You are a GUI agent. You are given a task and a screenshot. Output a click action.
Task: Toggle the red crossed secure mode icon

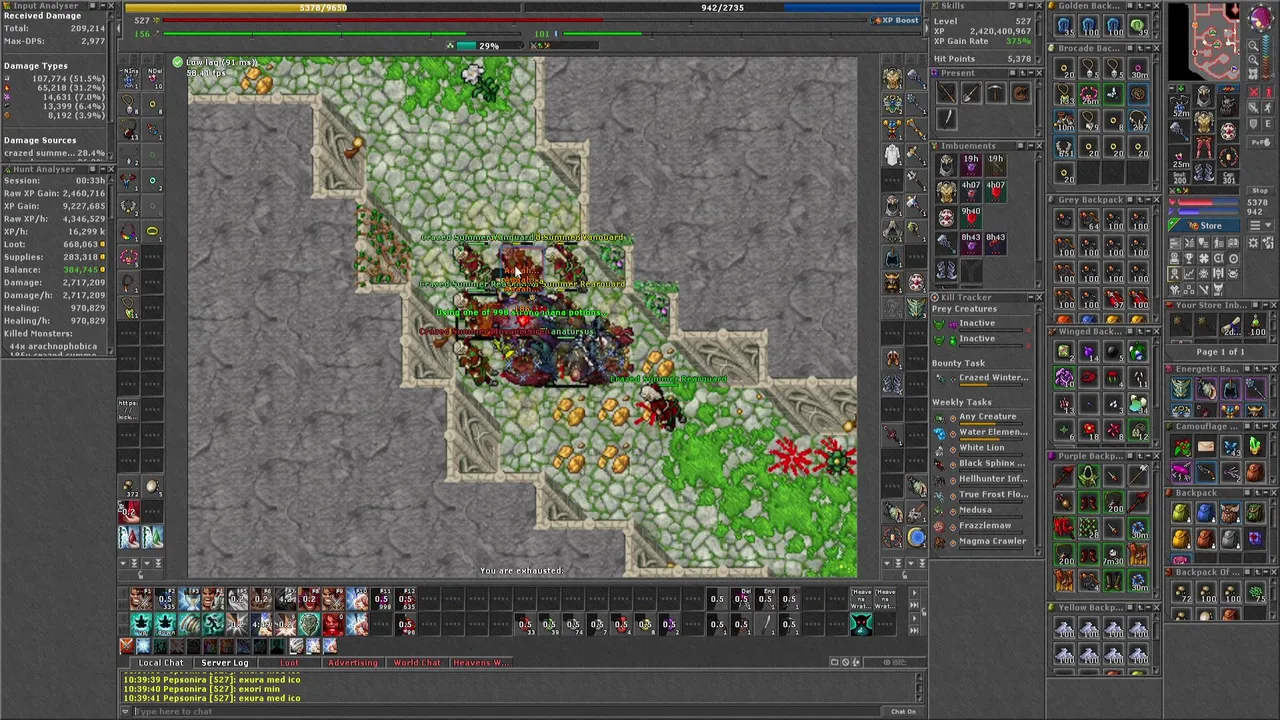(x=1255, y=92)
